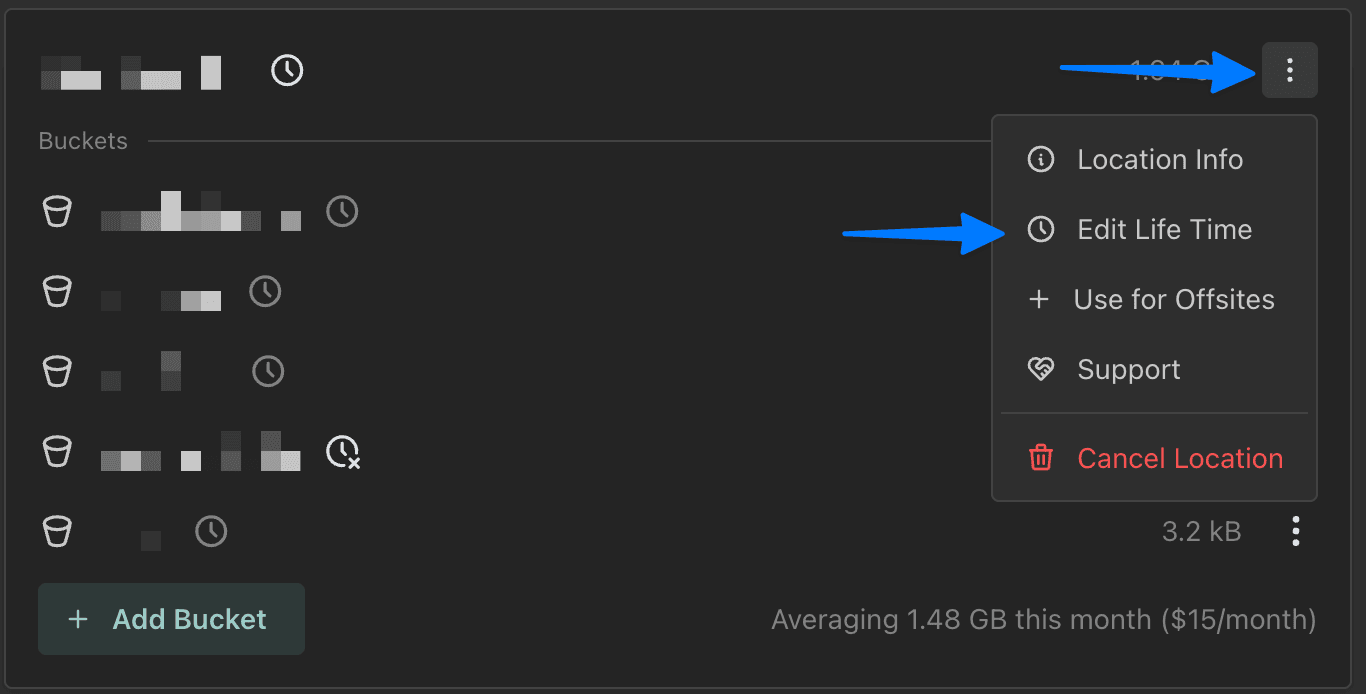Click the bucket icon on the 3.2 kB row
1366x694 pixels.
(57, 531)
